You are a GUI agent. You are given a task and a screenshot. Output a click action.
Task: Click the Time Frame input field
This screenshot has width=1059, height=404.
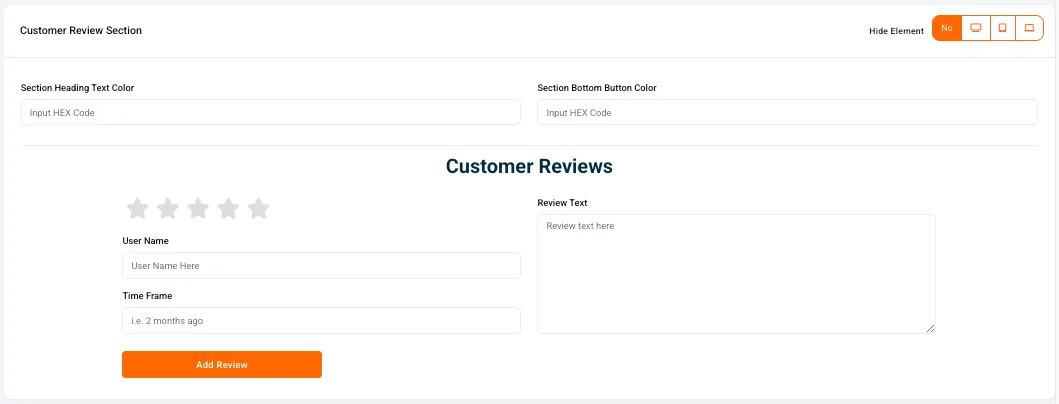[321, 321]
